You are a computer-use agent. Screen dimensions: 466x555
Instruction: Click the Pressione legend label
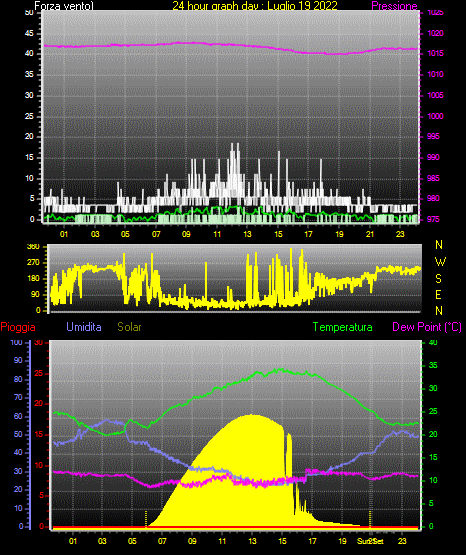pos(394,6)
